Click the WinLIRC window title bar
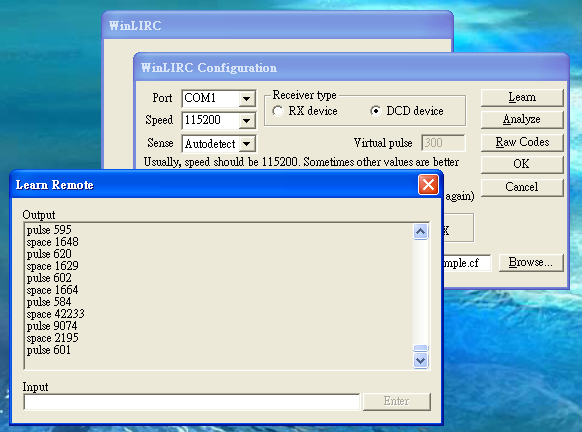The image size is (582, 432). [277, 26]
